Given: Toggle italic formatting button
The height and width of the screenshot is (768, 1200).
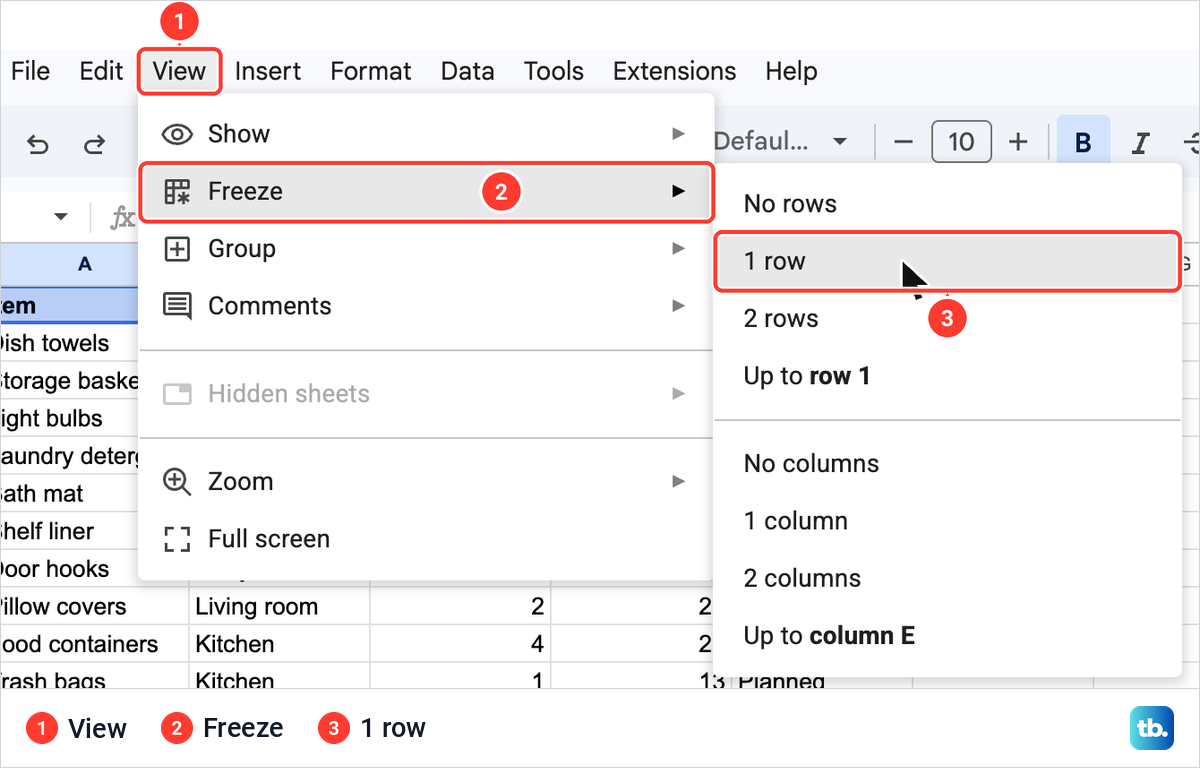Looking at the screenshot, I should pos(1139,143).
